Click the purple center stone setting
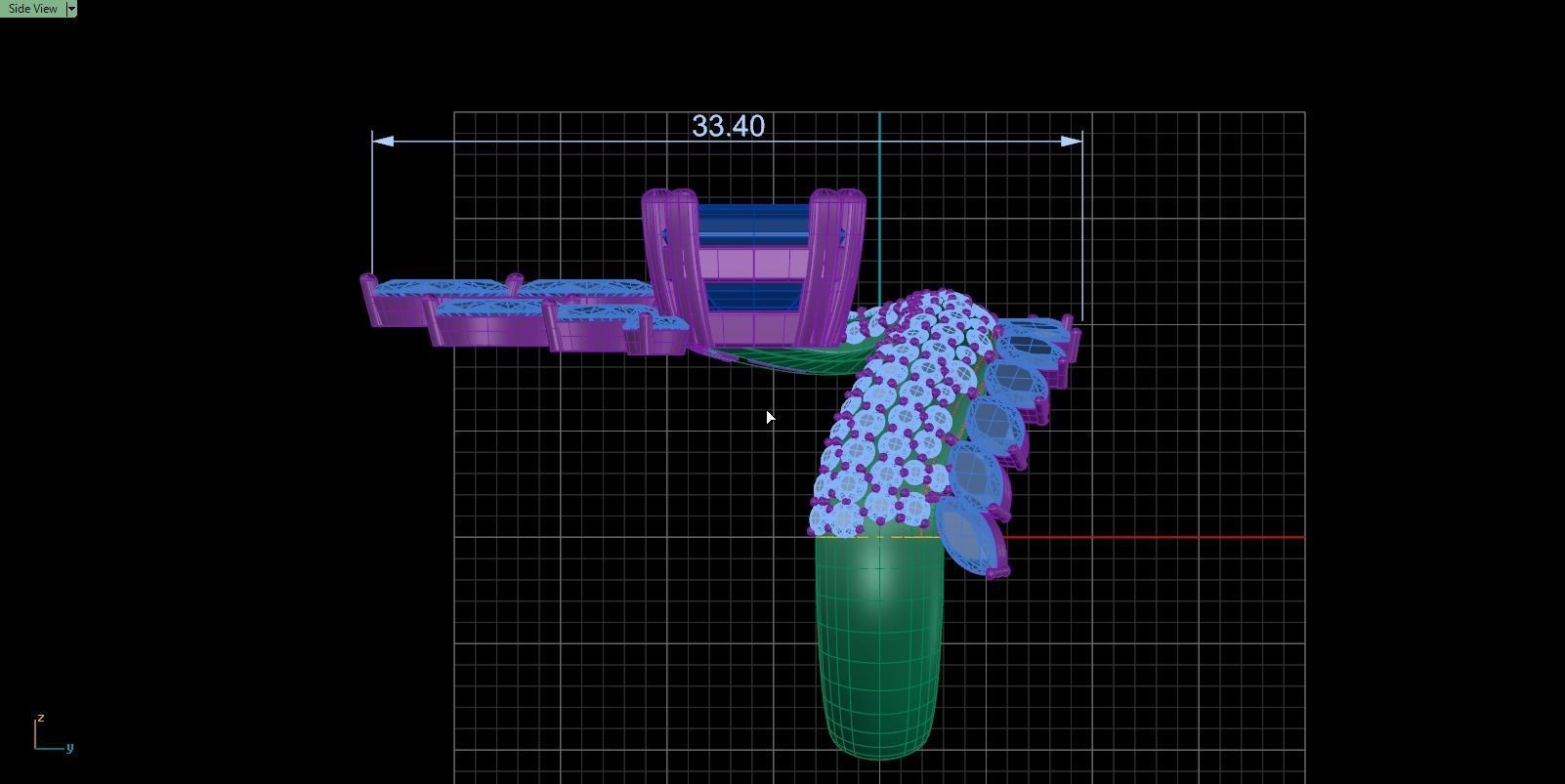This screenshot has width=1565, height=784. coord(753,268)
